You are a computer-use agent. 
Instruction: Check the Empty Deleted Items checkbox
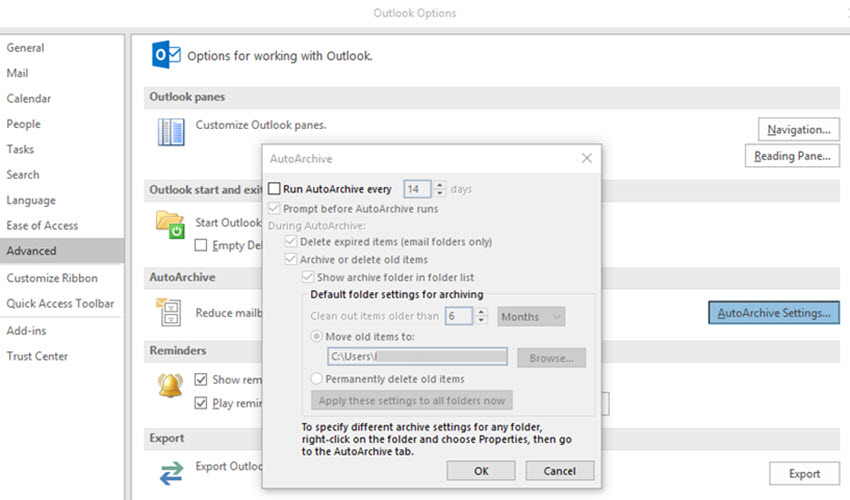(x=201, y=245)
